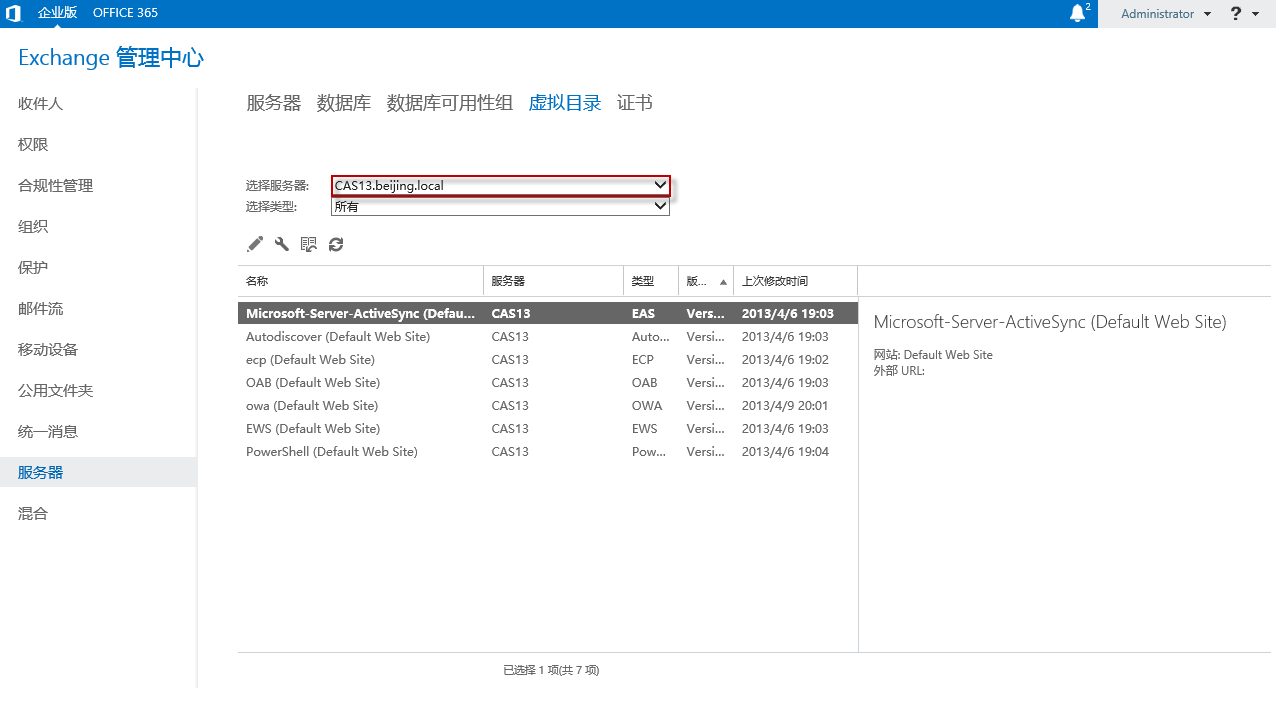1276x701 pixels.
Task: Sort by the 版本 column header
Action: click(706, 282)
